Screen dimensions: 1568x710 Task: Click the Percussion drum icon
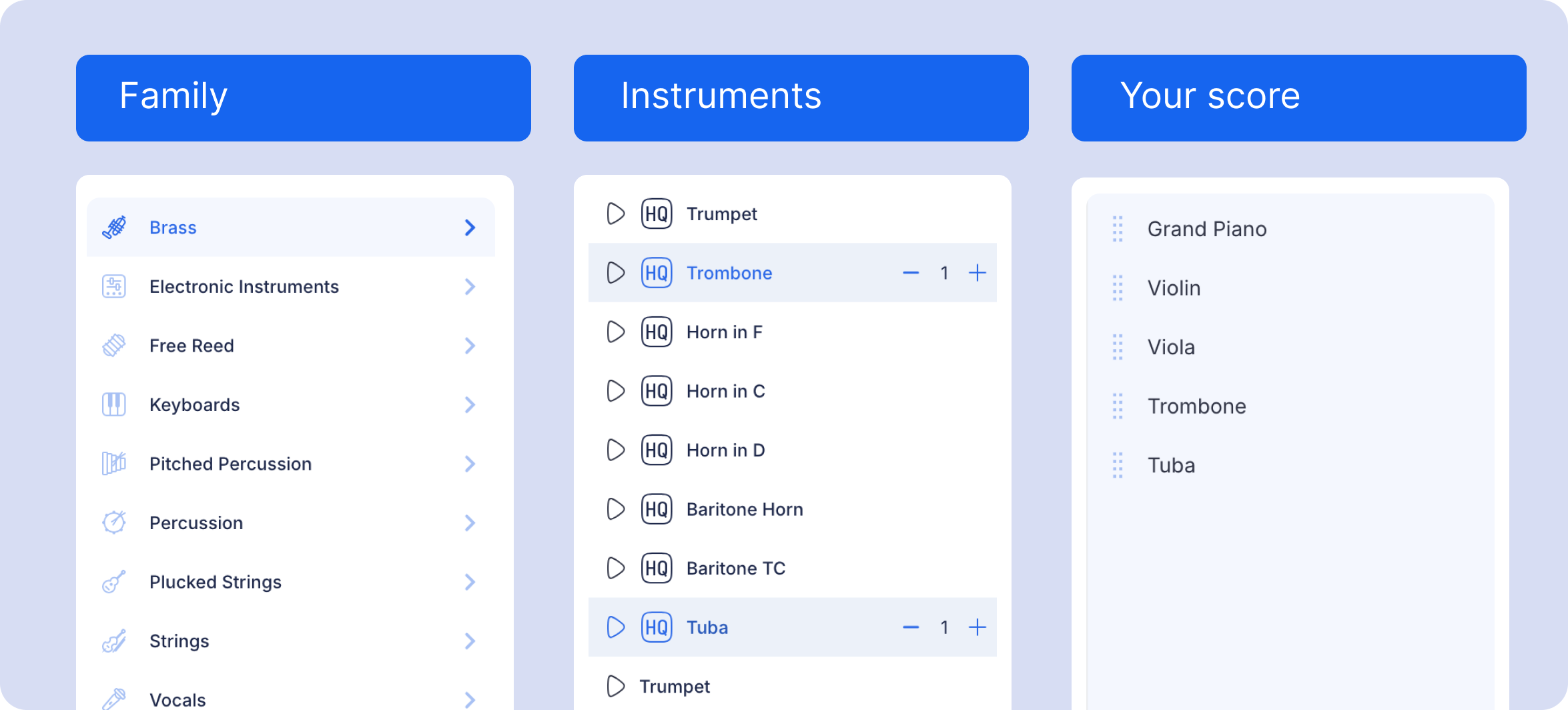(114, 522)
